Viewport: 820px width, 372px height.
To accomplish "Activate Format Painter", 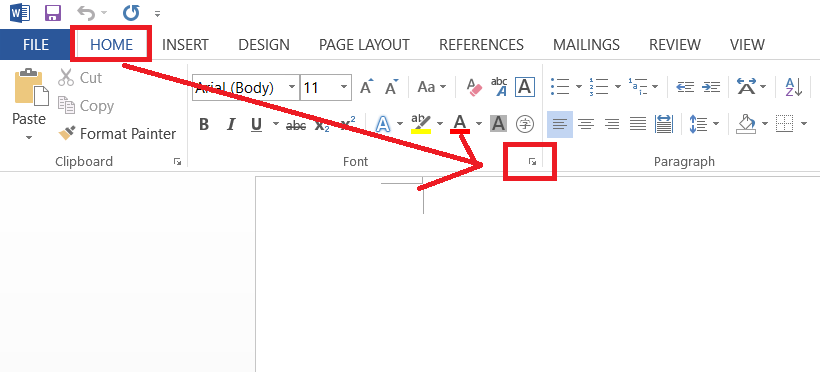I will coord(117,134).
